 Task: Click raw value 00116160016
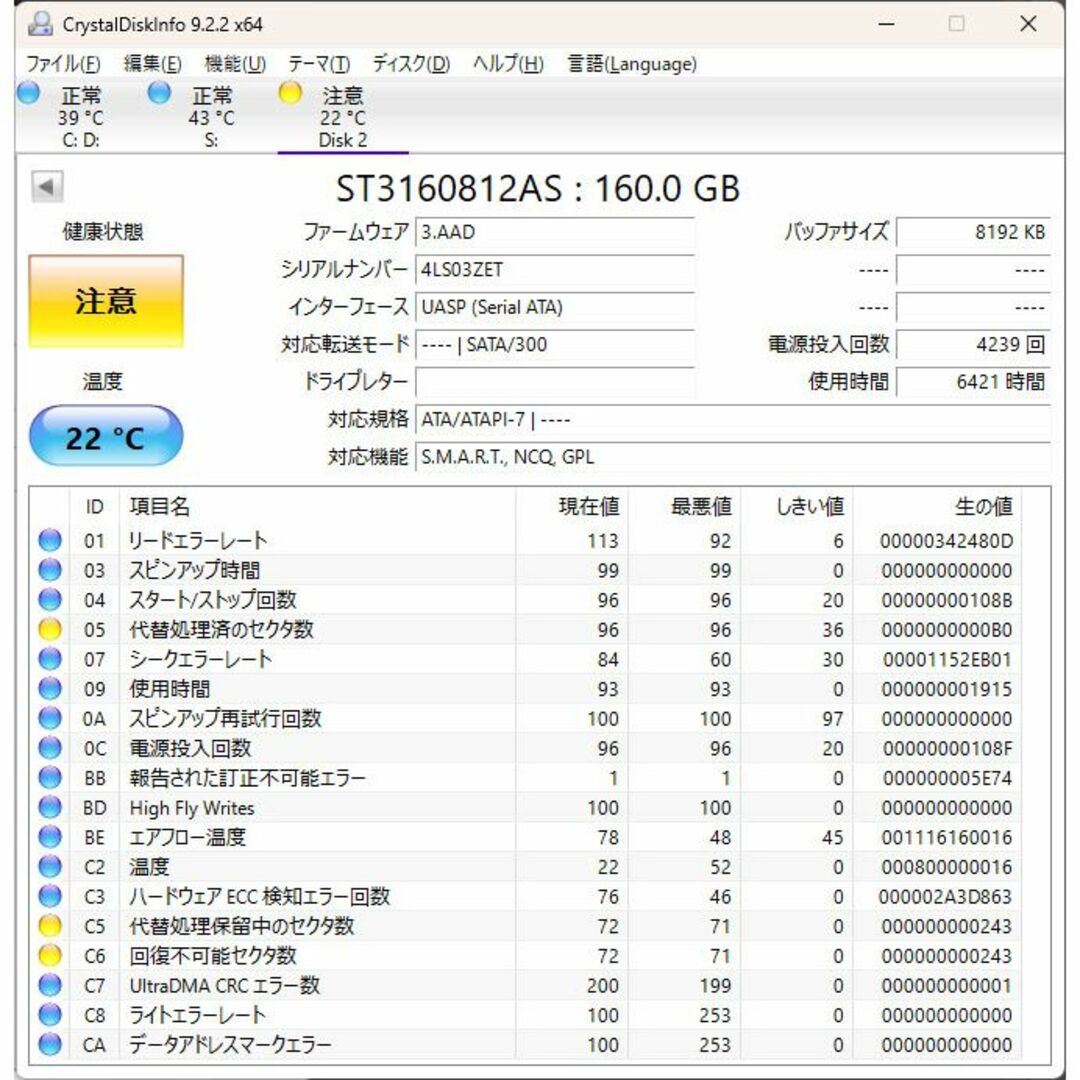(x=946, y=838)
